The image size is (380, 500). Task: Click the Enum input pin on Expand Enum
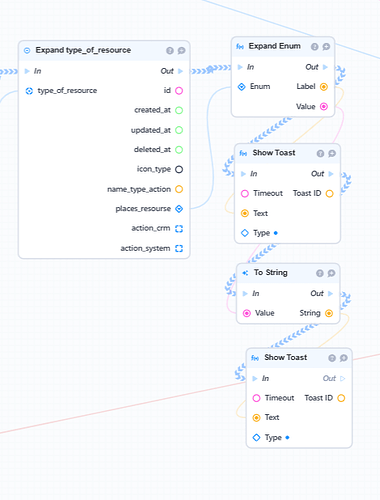[241, 87]
